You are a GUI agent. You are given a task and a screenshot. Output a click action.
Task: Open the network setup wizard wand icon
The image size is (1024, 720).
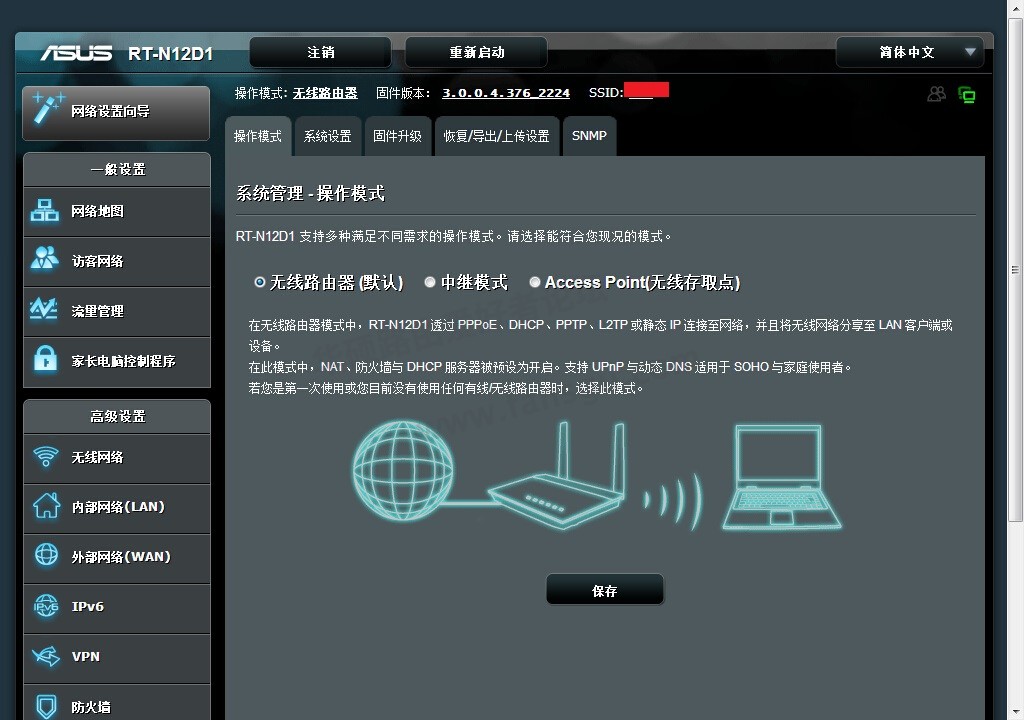point(48,108)
